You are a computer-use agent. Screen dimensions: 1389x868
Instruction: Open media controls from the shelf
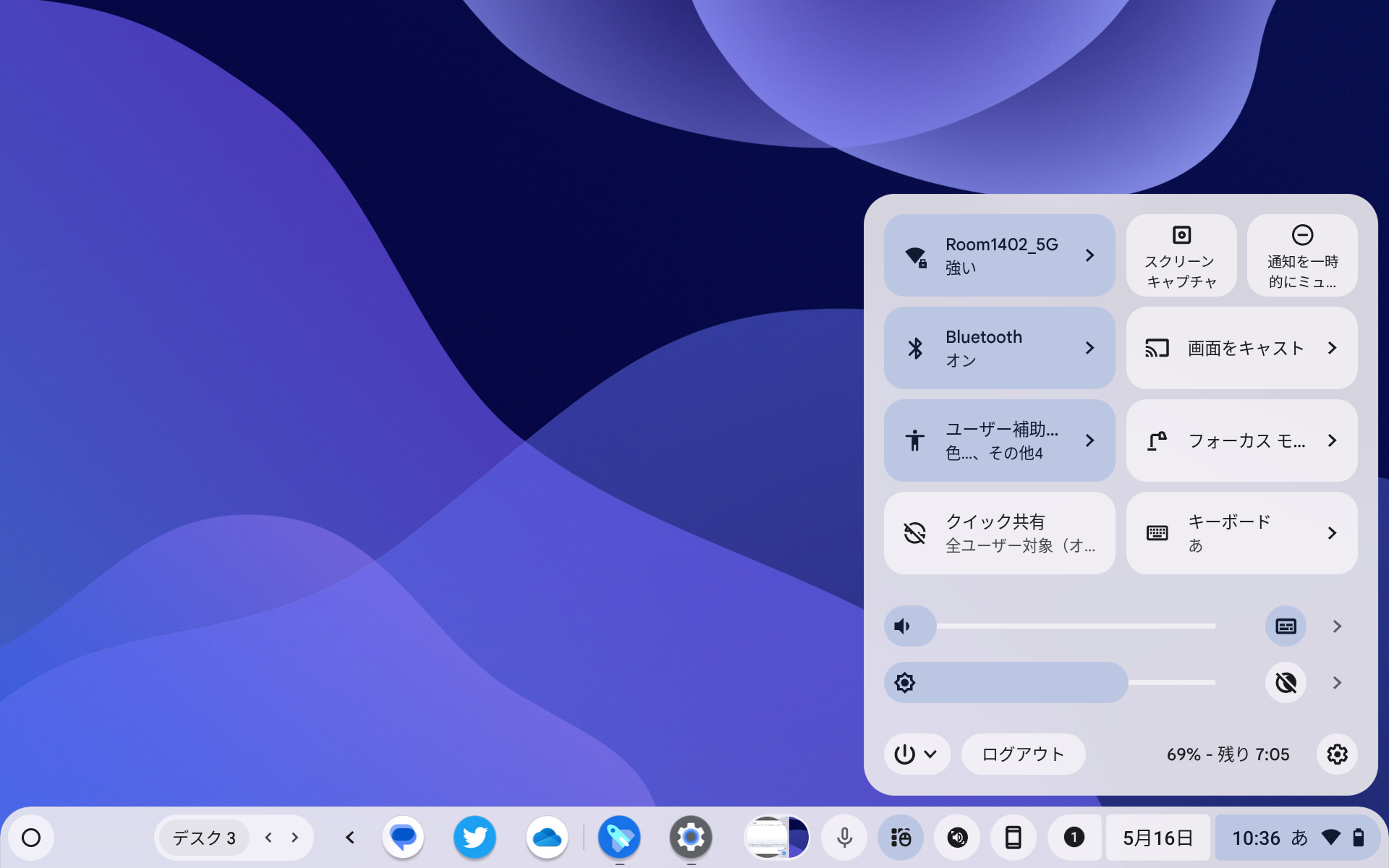point(957,837)
